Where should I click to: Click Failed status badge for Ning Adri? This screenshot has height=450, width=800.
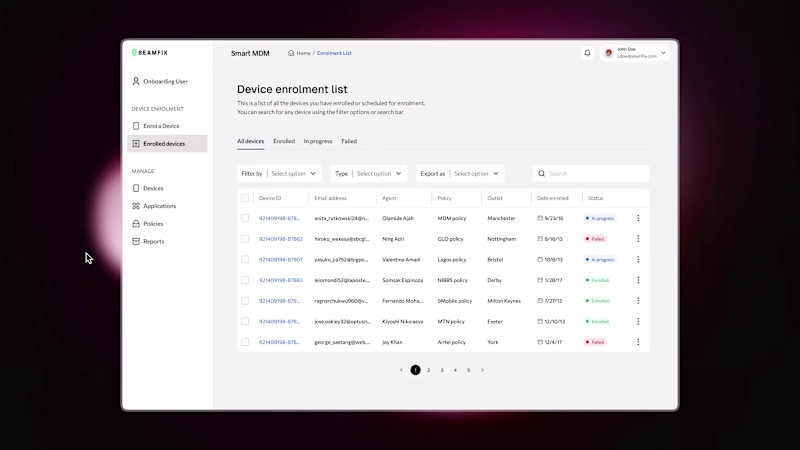tap(595, 239)
